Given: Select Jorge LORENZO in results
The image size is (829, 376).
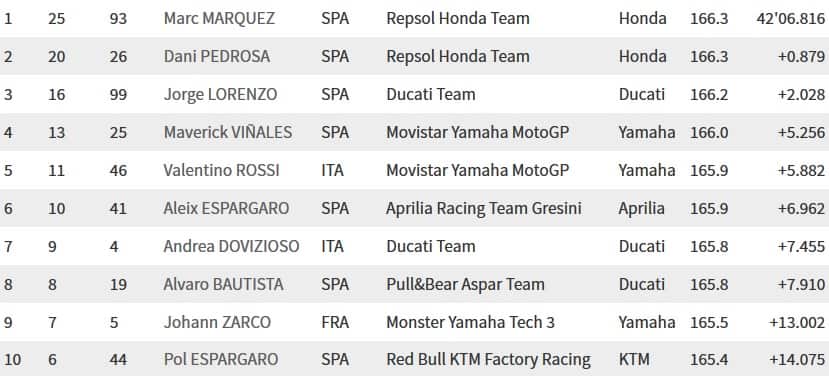Looking at the screenshot, I should coord(220,95).
